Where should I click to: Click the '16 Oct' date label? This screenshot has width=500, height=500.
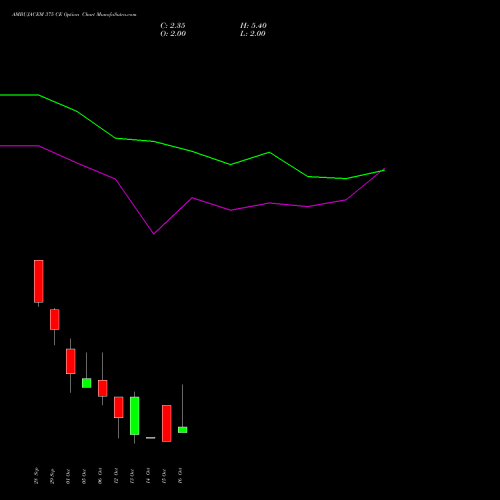click(x=180, y=476)
